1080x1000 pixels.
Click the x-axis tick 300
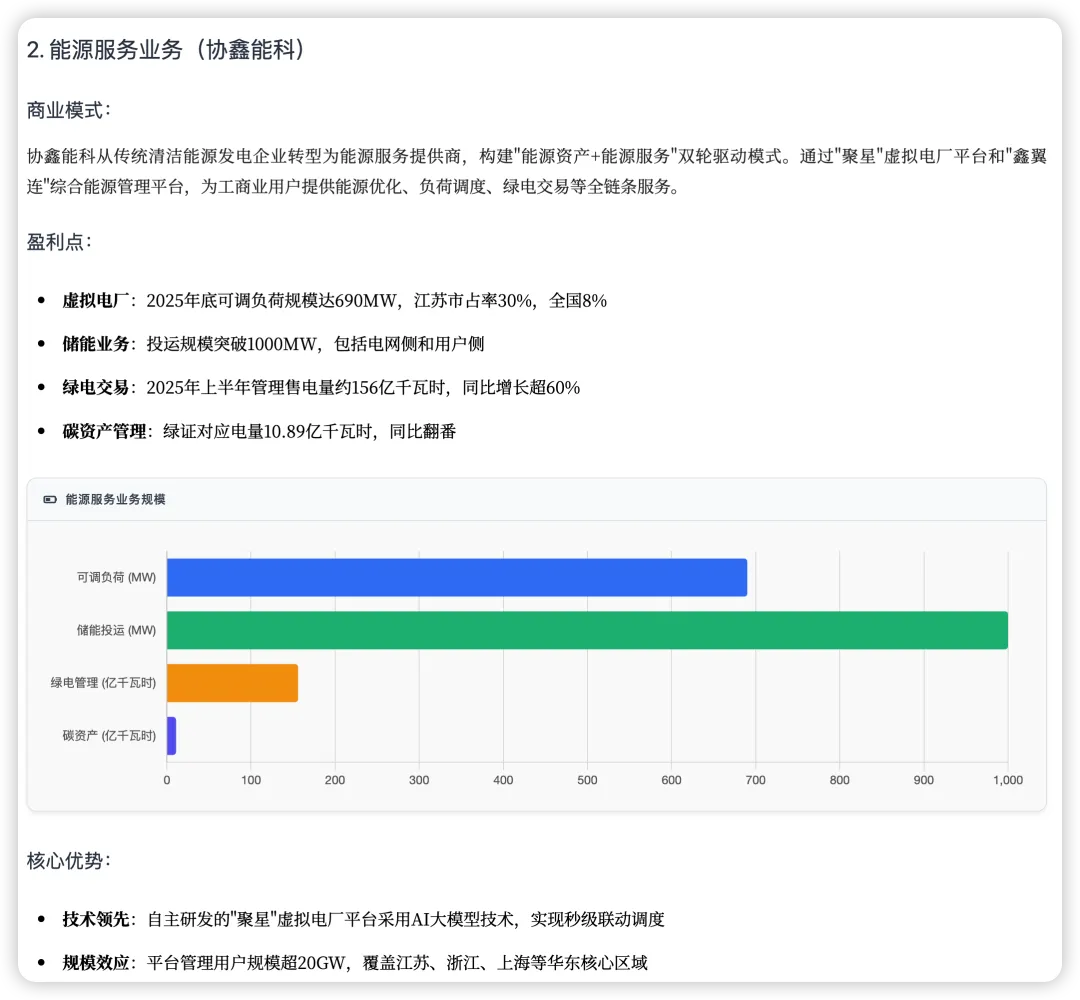[419, 780]
